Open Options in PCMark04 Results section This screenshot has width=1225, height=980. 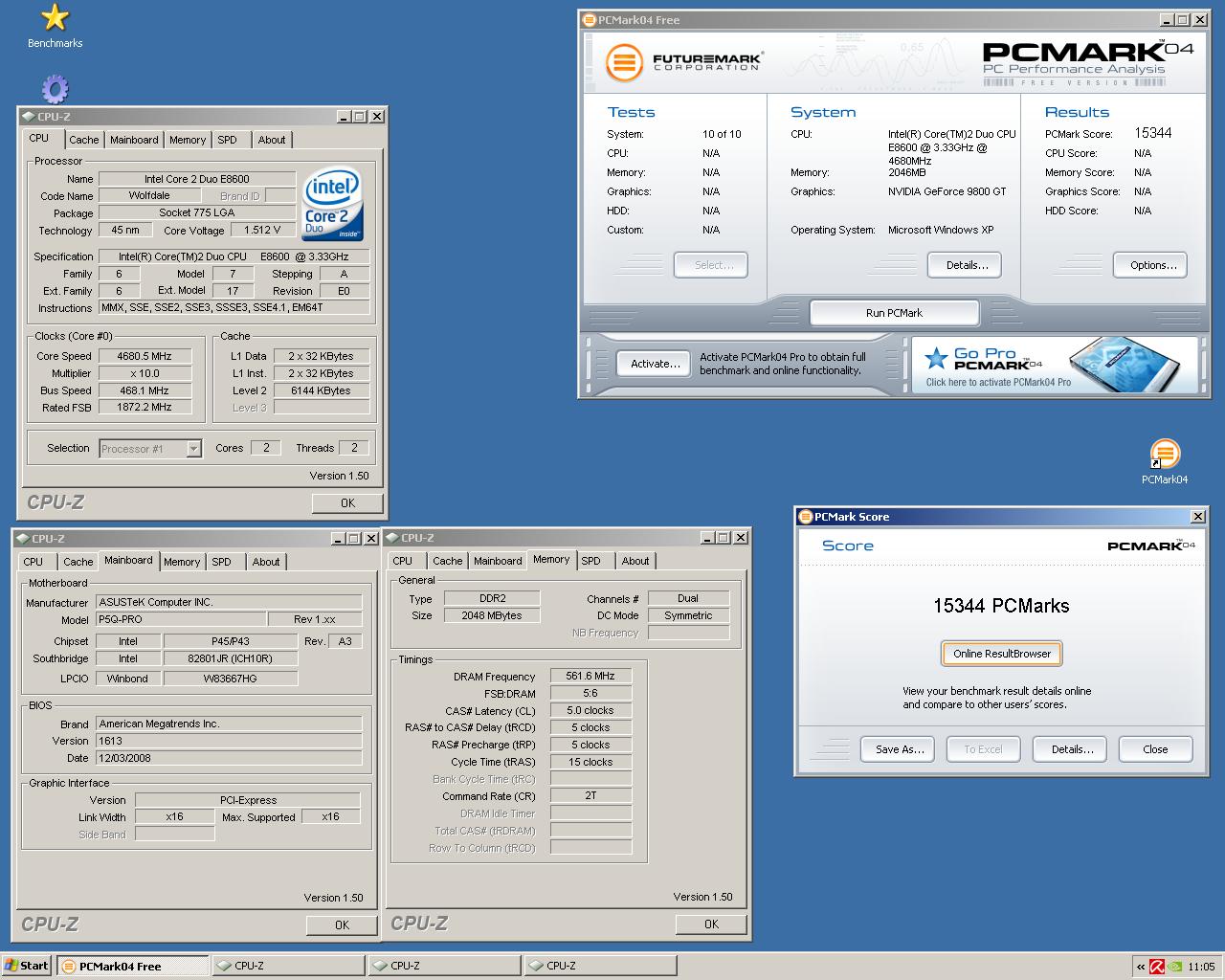(x=1152, y=265)
